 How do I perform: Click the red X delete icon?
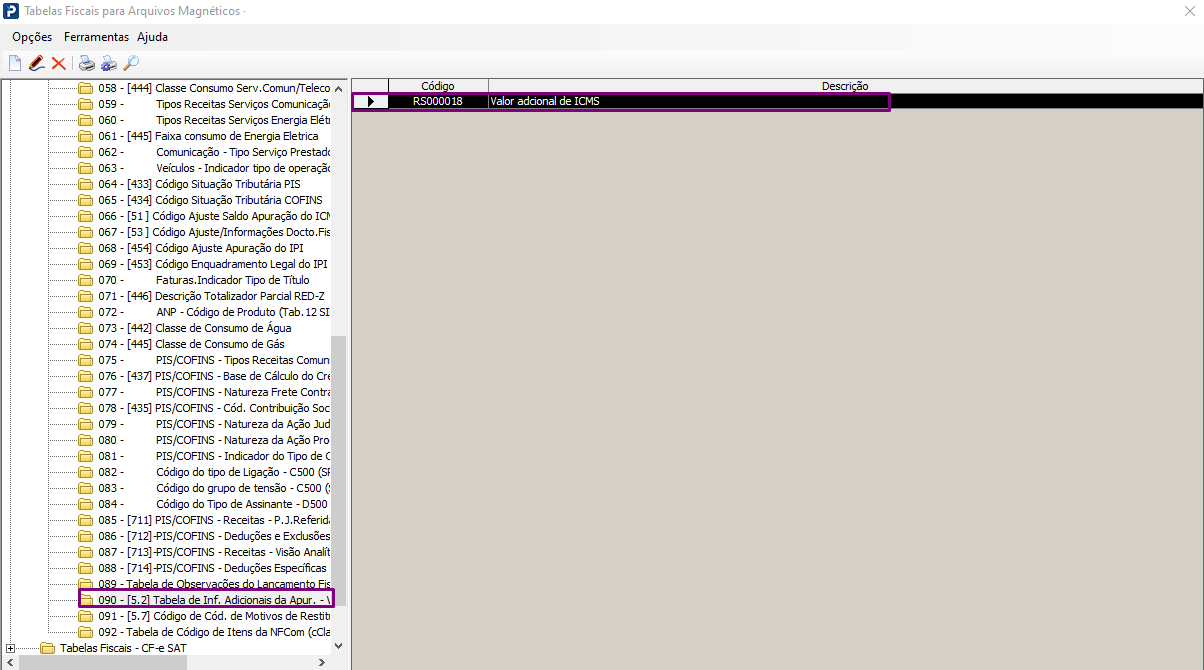pyautogui.click(x=58, y=64)
